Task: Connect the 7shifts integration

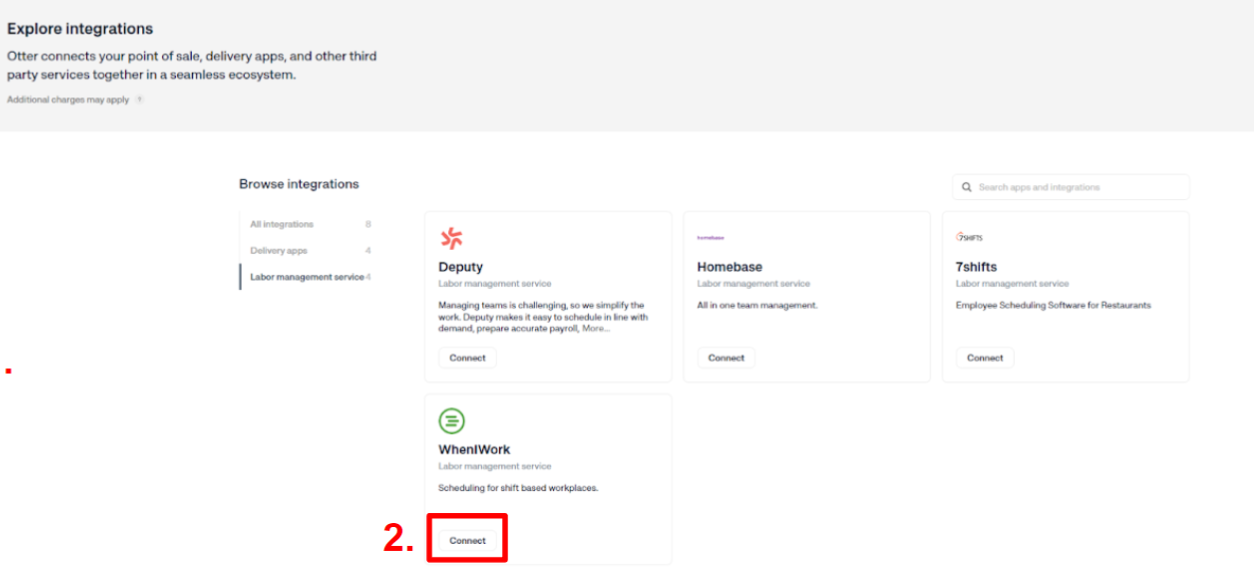Action: pyautogui.click(x=985, y=358)
